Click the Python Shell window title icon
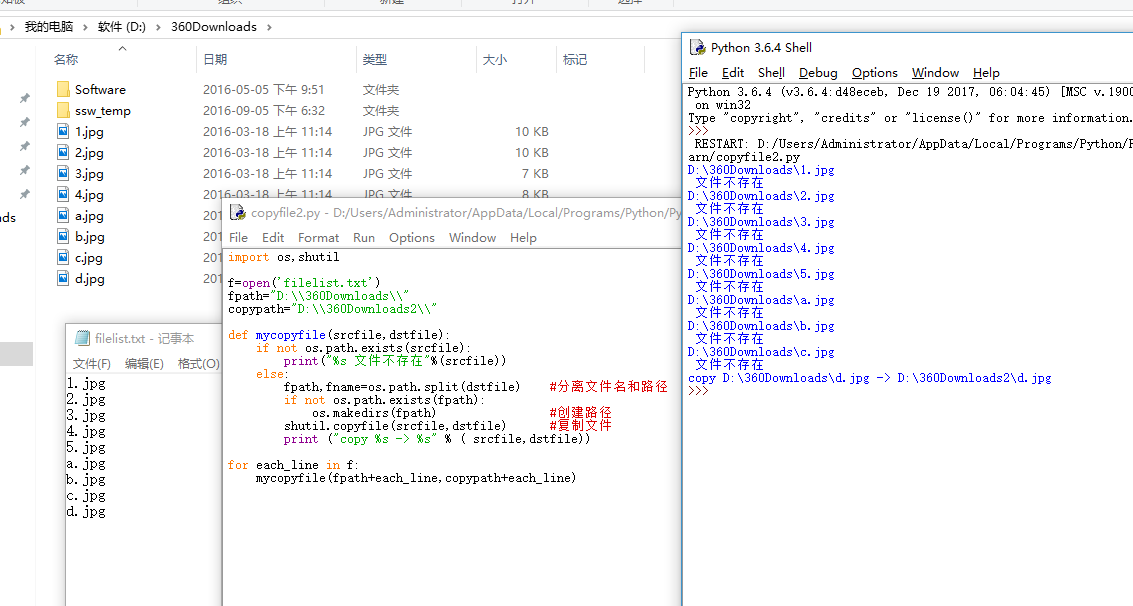The image size is (1133, 606). tap(697, 47)
